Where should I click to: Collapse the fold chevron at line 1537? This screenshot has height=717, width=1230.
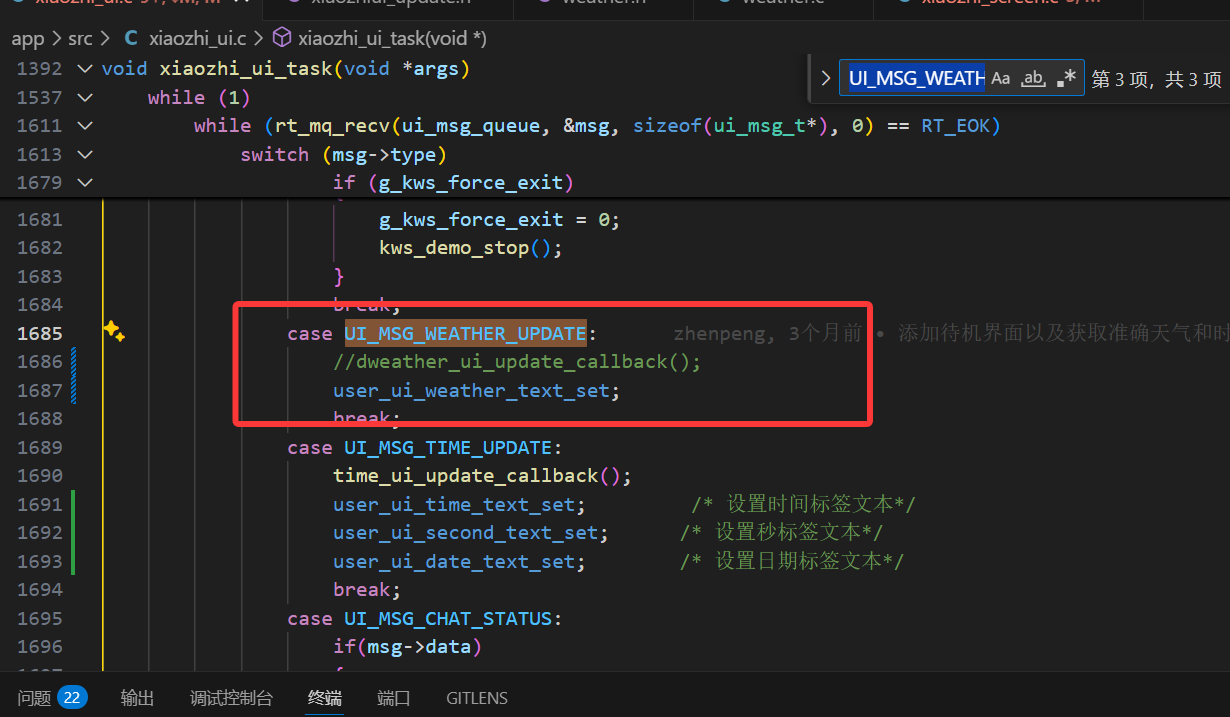coord(84,97)
